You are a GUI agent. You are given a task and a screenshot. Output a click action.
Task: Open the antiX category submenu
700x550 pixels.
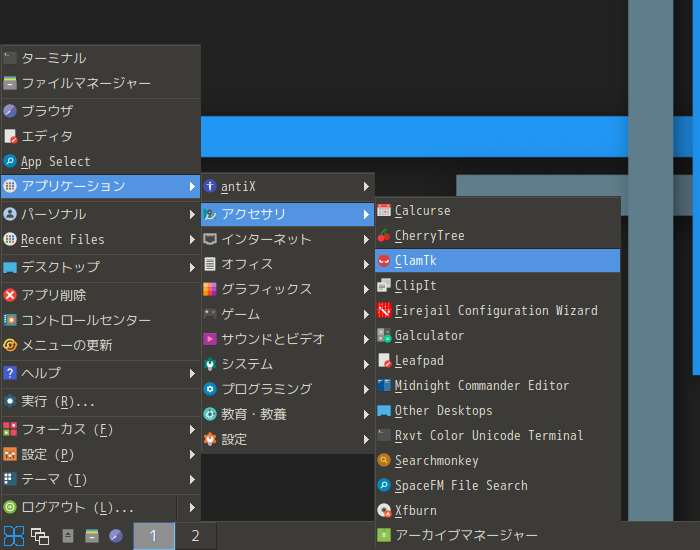coord(288,186)
